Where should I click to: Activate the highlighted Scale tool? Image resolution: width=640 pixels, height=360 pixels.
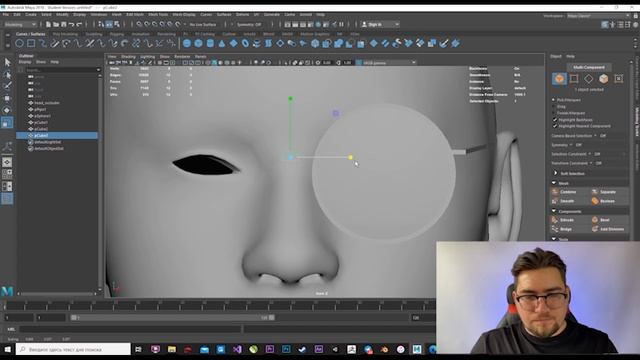[x=7, y=122]
